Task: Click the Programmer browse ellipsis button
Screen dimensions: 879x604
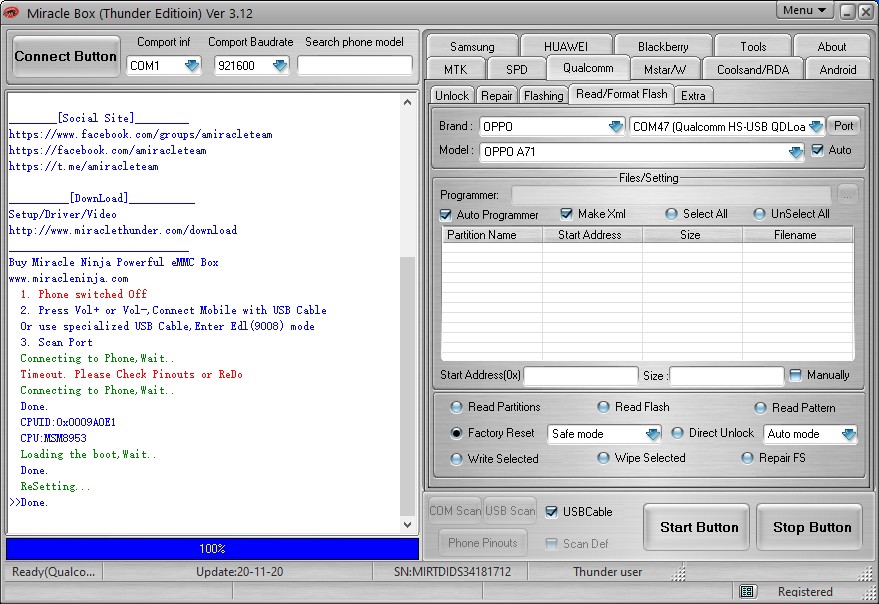Action: point(847,195)
